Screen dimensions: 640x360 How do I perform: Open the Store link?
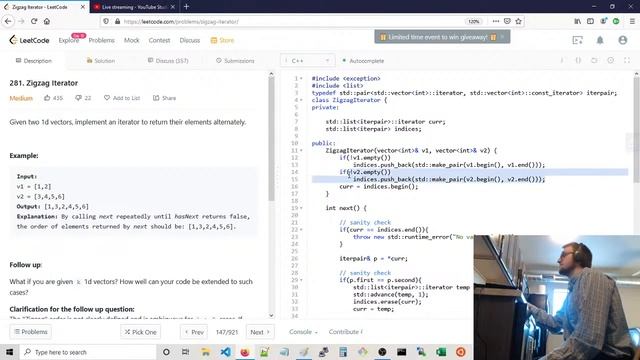222,40
